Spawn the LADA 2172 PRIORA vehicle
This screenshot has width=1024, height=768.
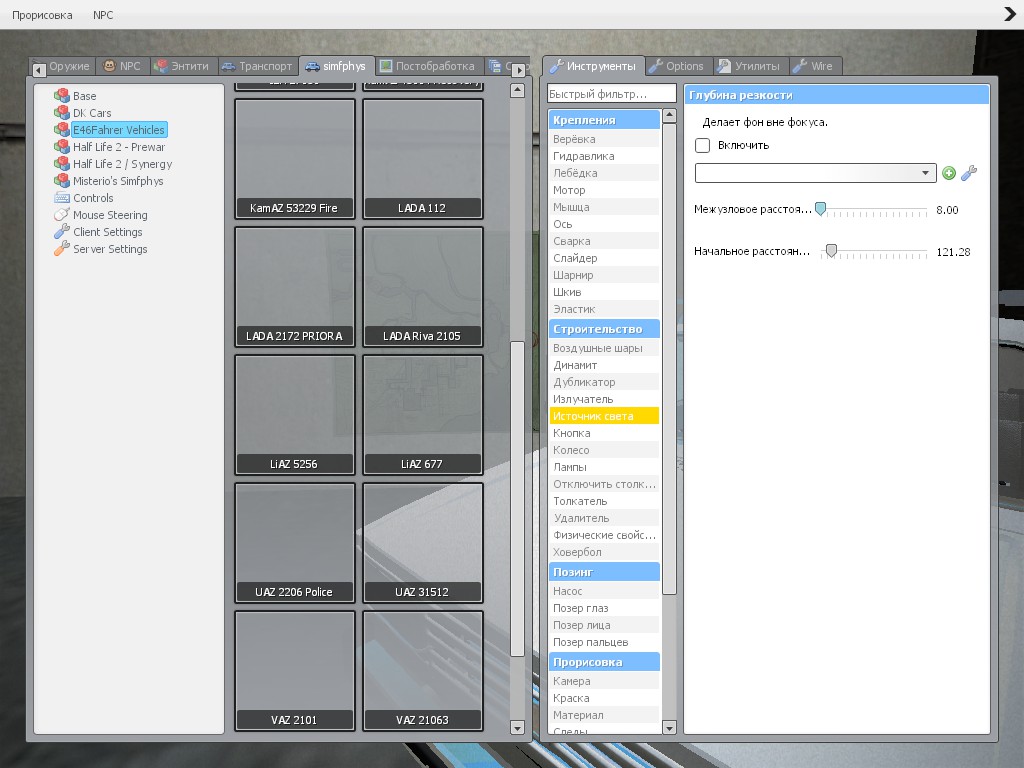(295, 287)
